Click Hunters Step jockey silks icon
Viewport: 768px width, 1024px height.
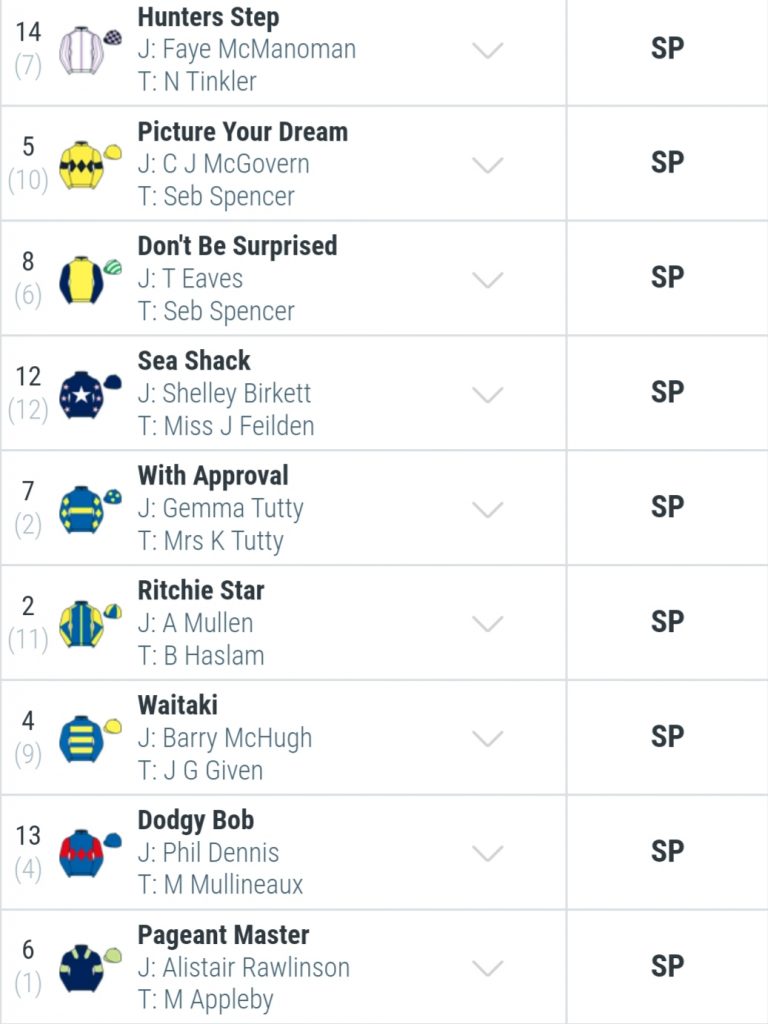coord(89,50)
